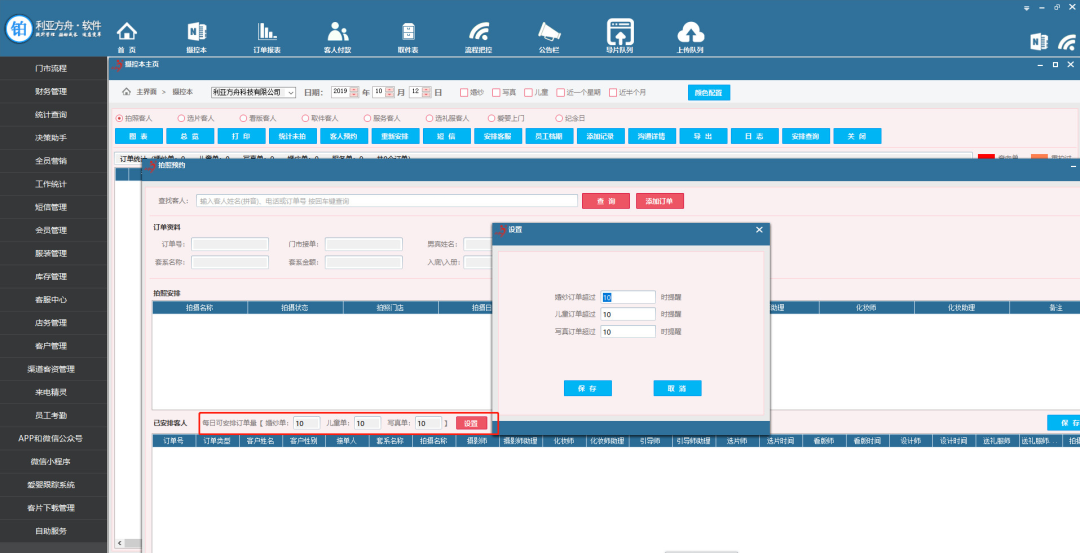Select the 选片客人 radio button
This screenshot has width=1080, height=553.
pyautogui.click(x=181, y=118)
